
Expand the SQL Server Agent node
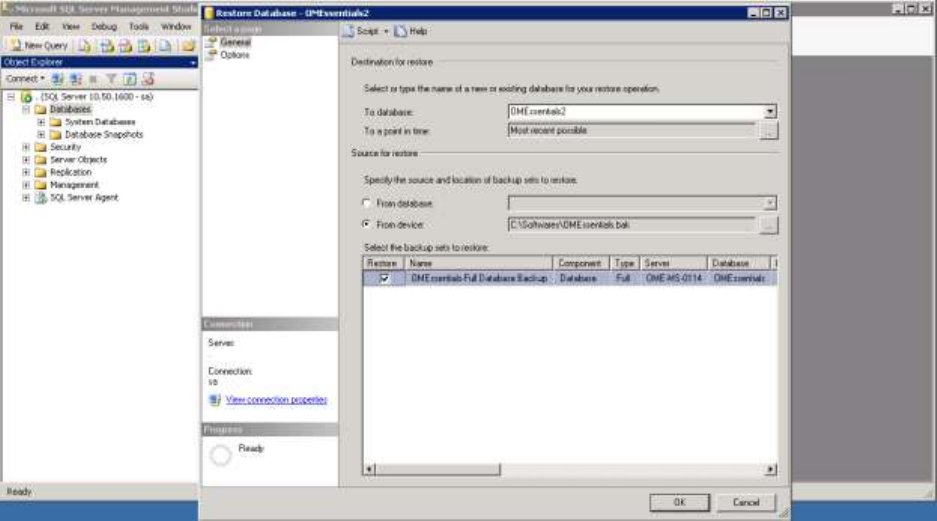[x=26, y=198]
